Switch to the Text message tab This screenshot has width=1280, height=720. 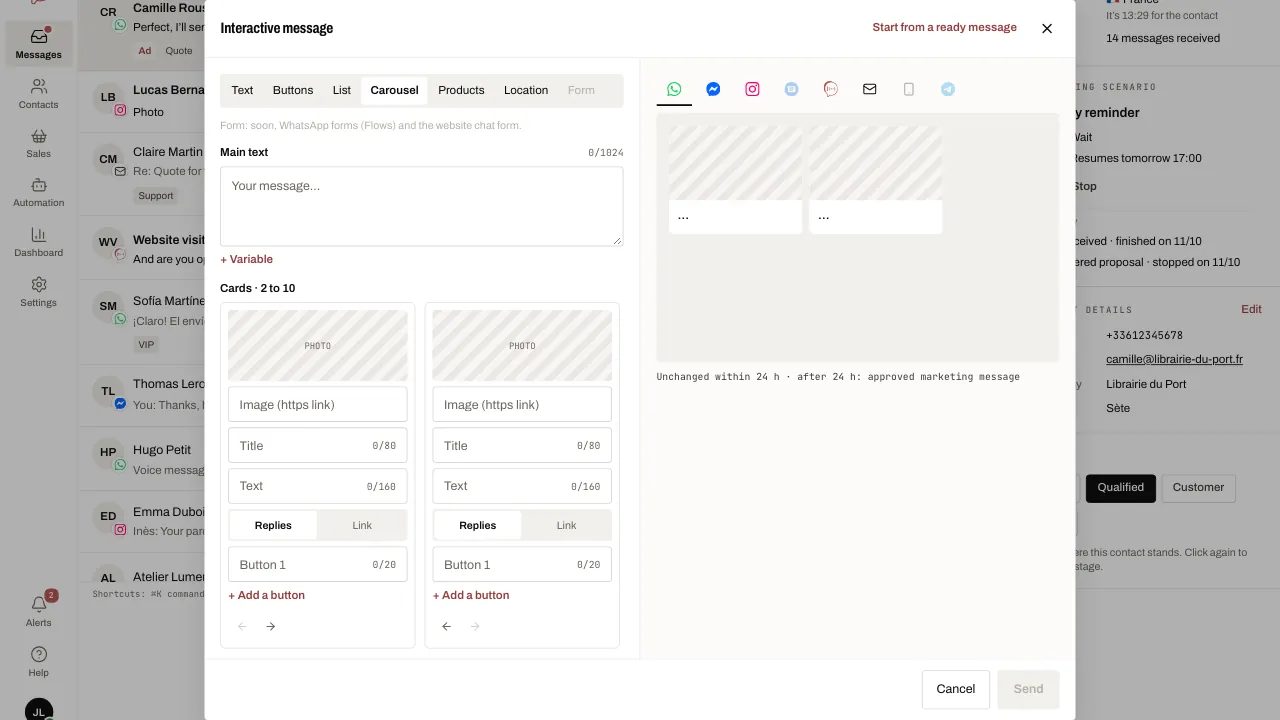pyautogui.click(x=242, y=90)
